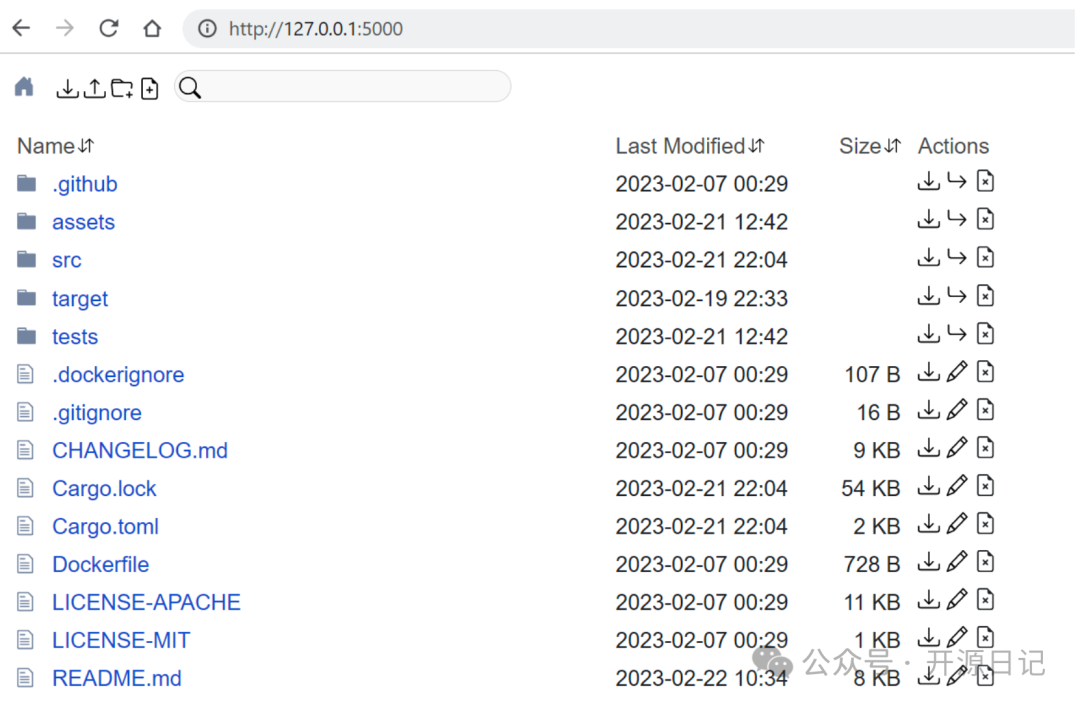Create a new folder
This screenshot has width=1080, height=706.
click(122, 89)
